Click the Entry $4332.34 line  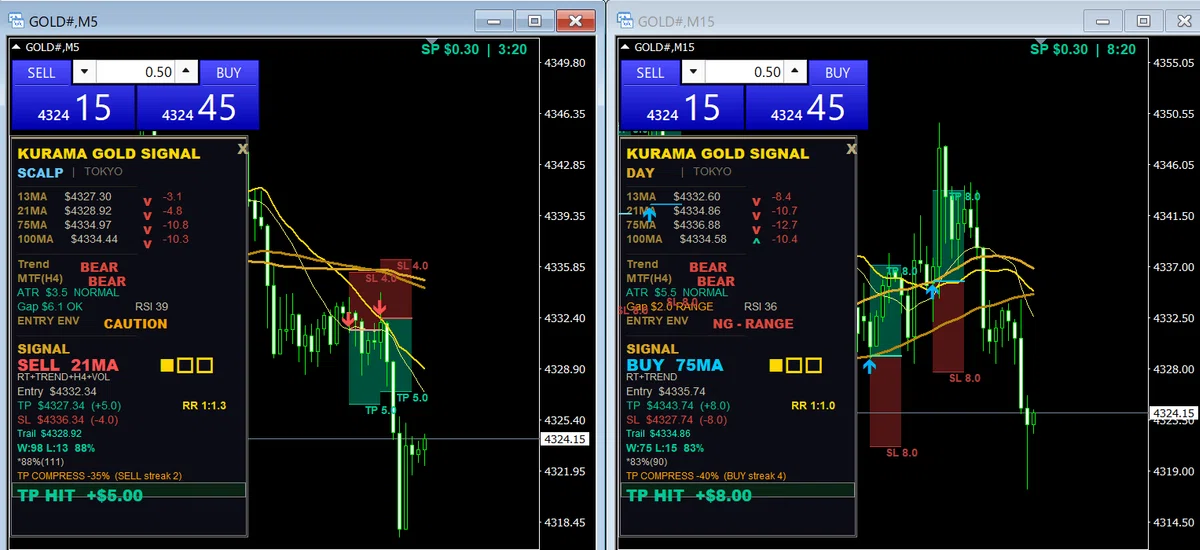click(57, 391)
